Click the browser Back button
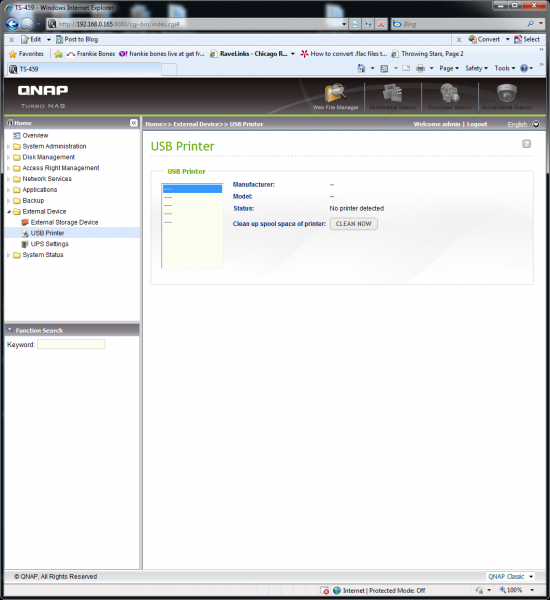The width and height of the screenshot is (550, 600). (x=12, y=24)
